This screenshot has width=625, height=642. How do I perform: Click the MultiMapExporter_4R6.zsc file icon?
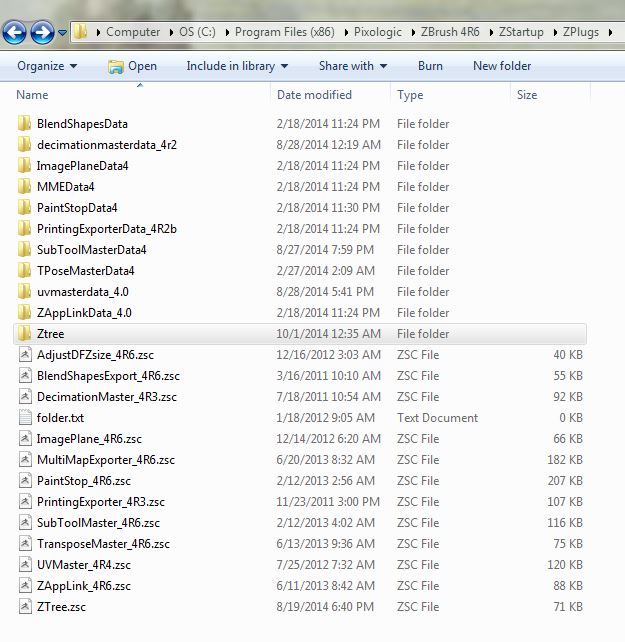point(25,459)
